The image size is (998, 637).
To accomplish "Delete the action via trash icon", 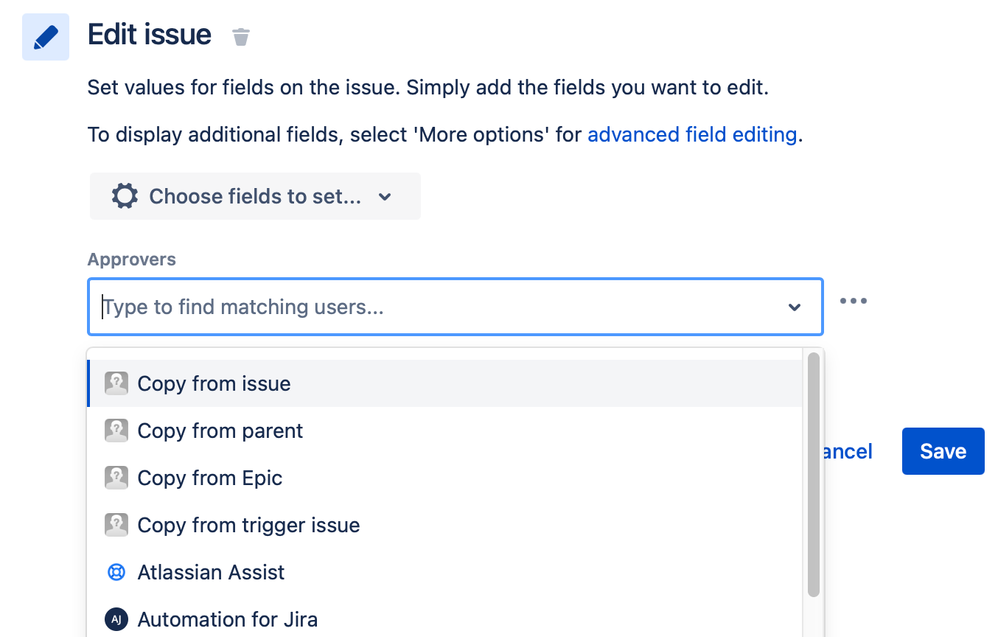I will [x=241, y=38].
